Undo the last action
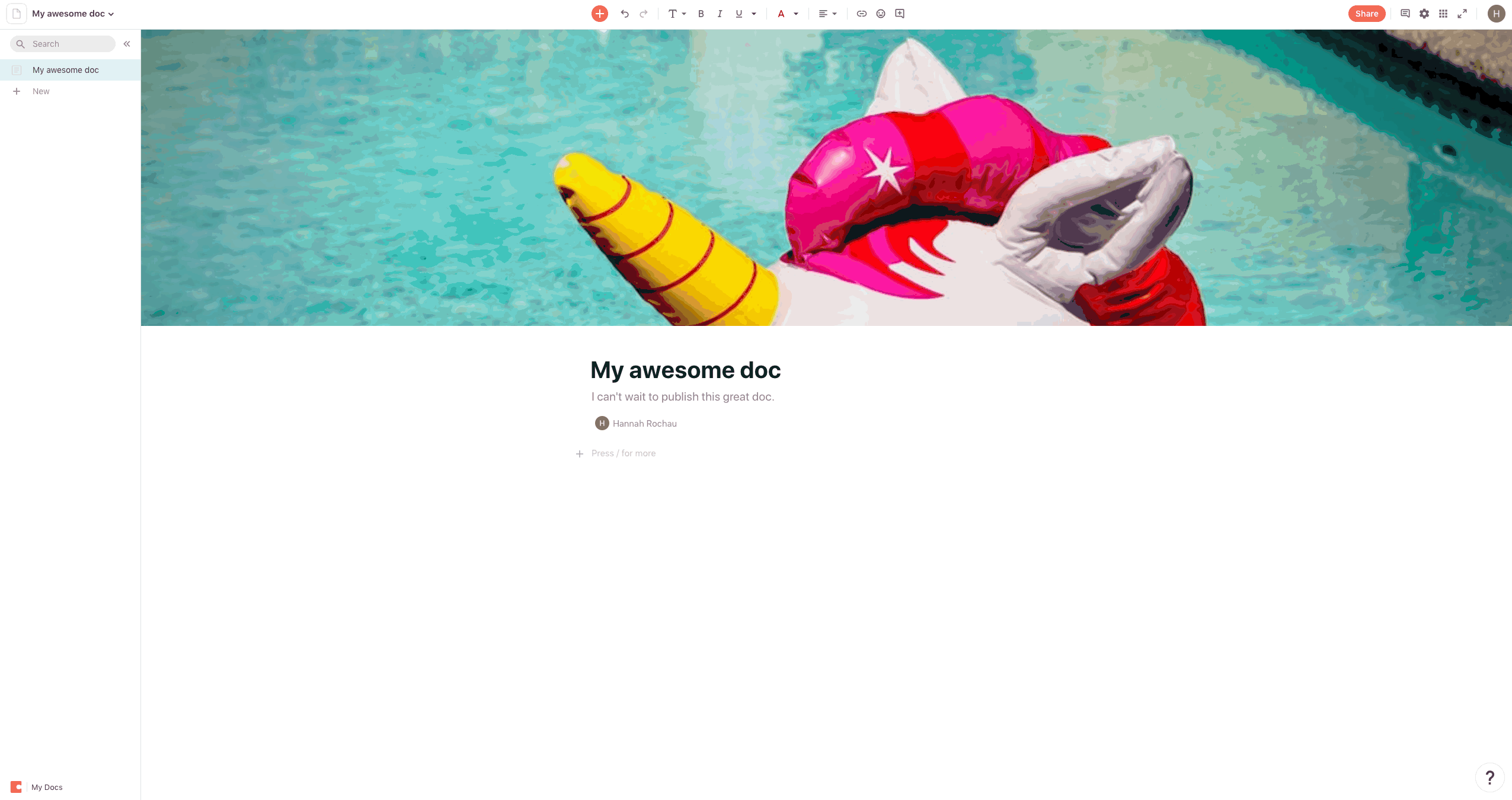1512x800 pixels. point(624,14)
